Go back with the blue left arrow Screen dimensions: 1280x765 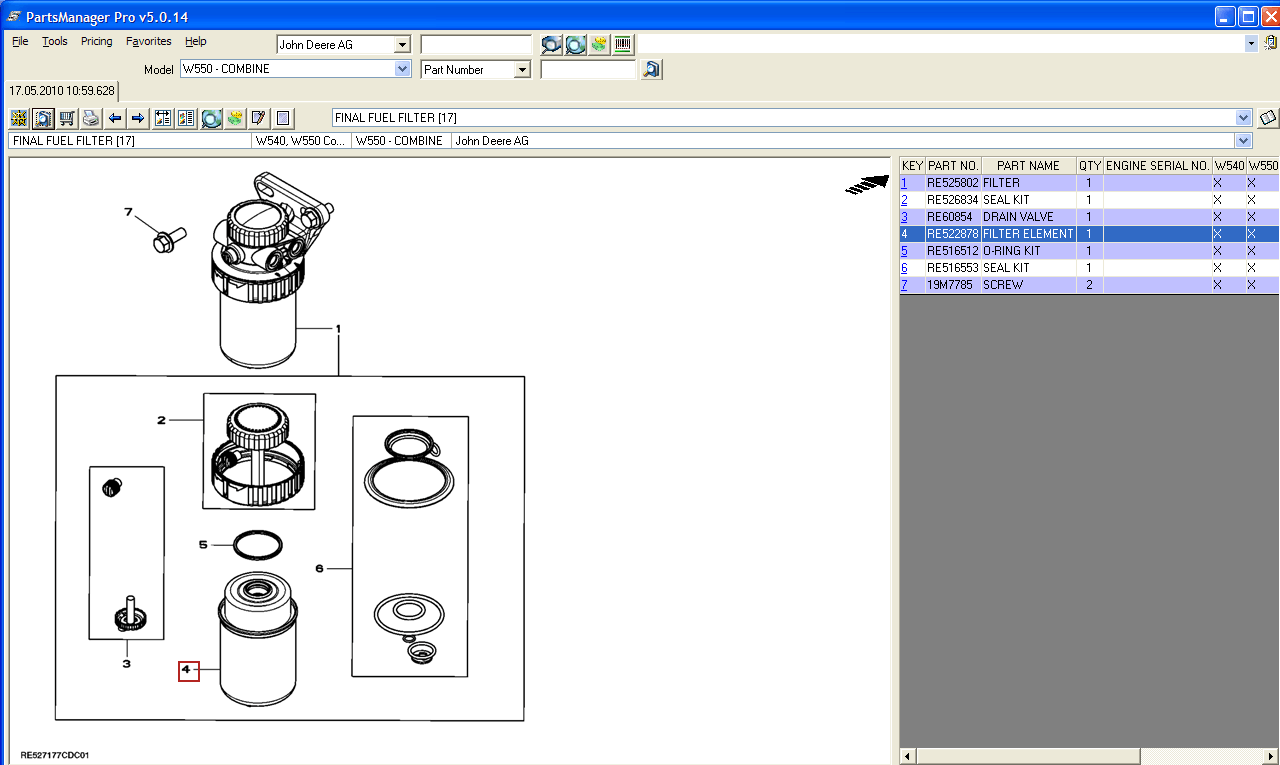click(x=115, y=118)
